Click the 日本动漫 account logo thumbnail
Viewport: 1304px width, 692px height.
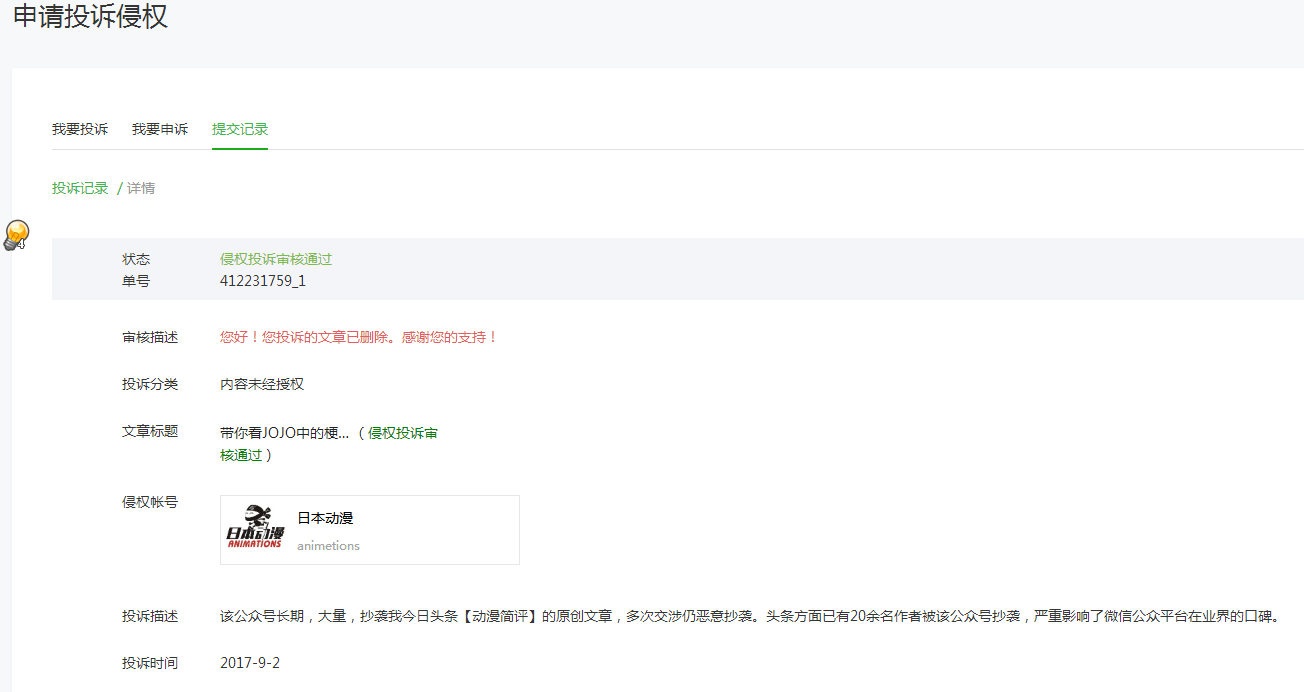click(254, 528)
